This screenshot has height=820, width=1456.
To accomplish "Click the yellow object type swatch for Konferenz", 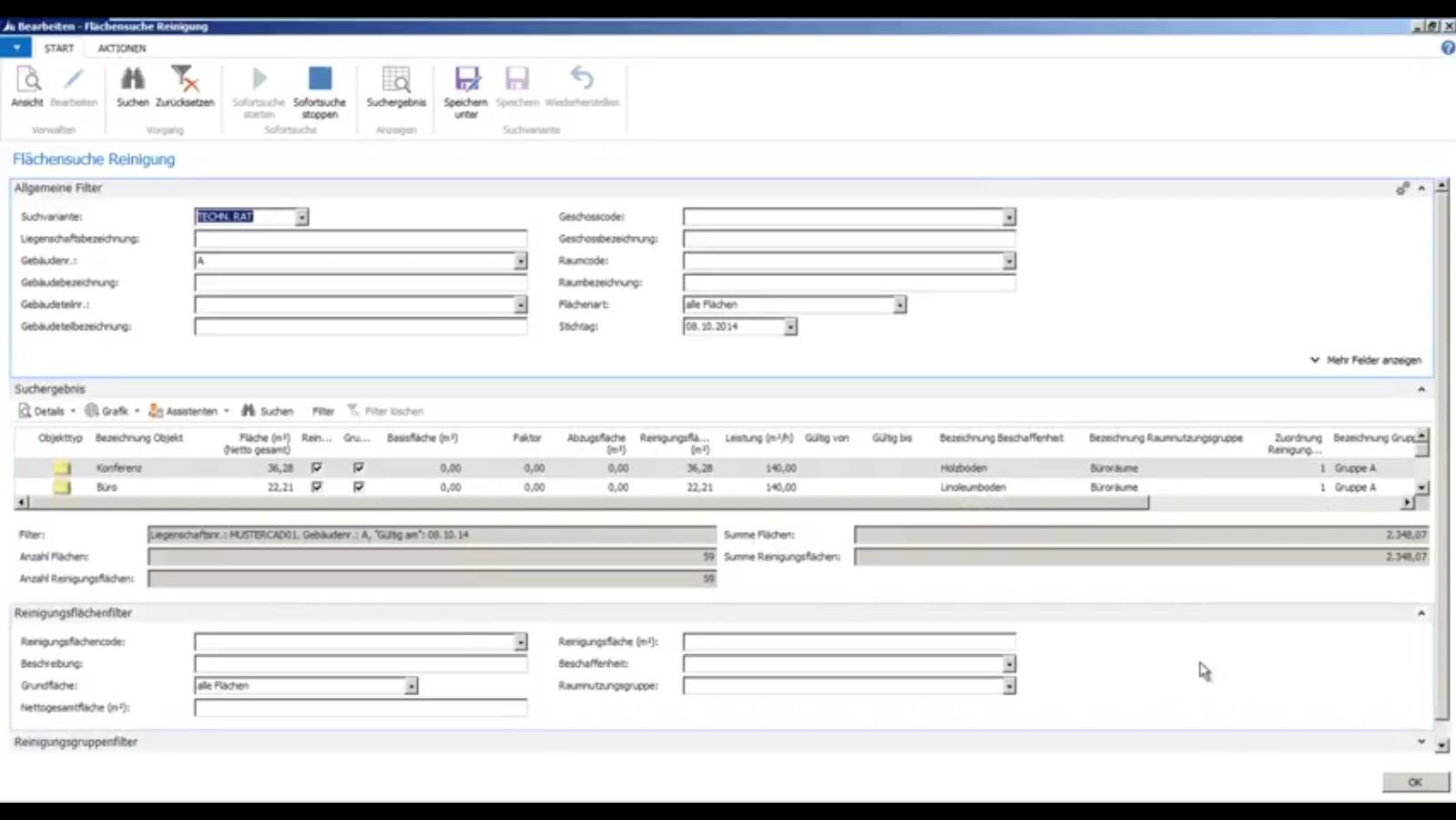I will (62, 467).
